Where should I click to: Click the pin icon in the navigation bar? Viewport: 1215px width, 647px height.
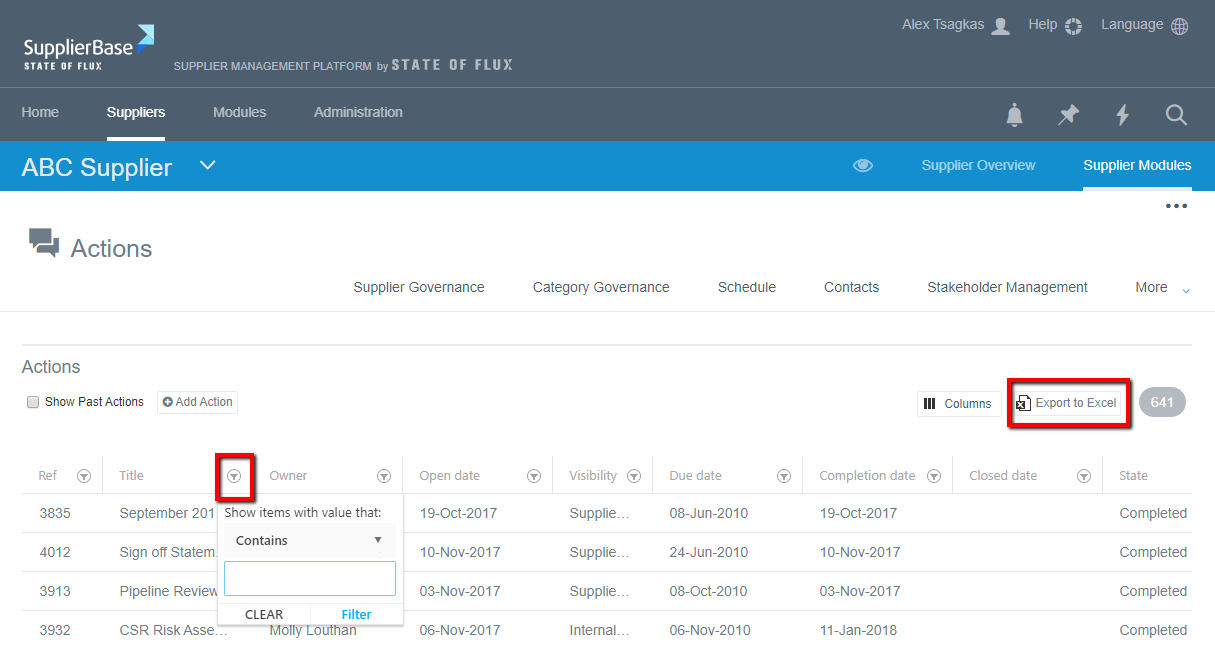[1068, 114]
